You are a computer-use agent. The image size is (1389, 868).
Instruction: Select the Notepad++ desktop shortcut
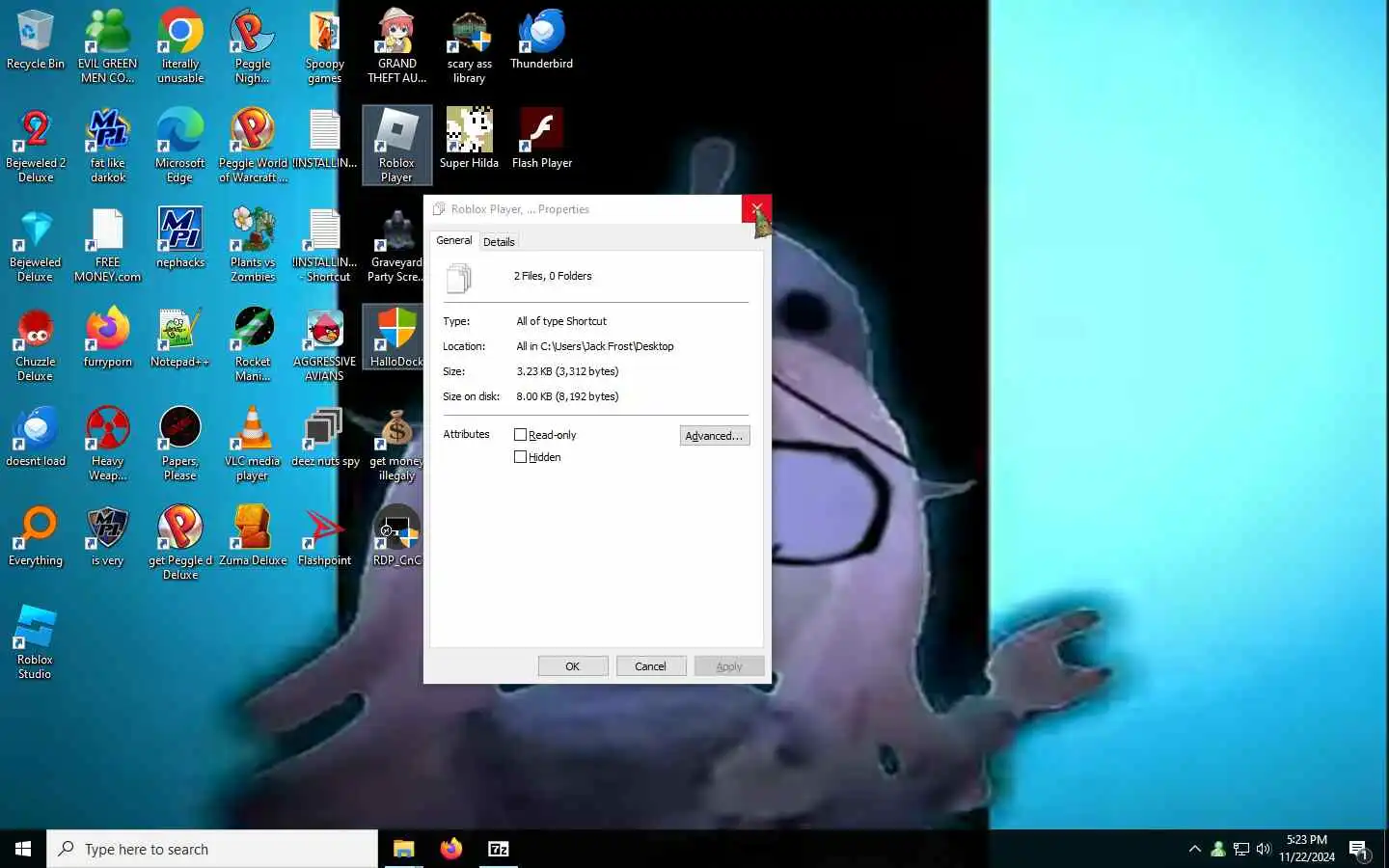coord(179,338)
